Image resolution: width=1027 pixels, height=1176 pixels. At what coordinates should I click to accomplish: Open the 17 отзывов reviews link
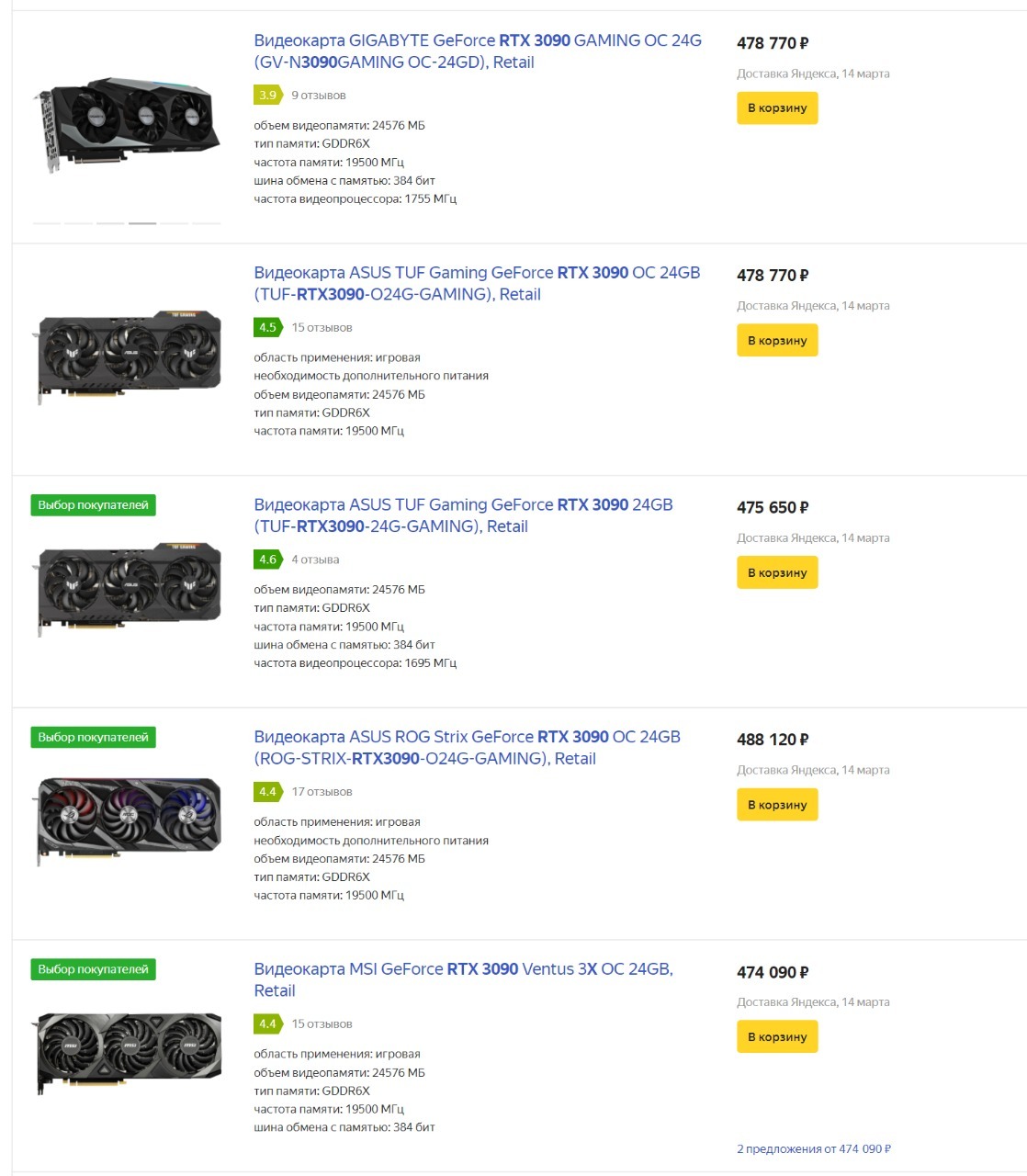click(x=322, y=792)
